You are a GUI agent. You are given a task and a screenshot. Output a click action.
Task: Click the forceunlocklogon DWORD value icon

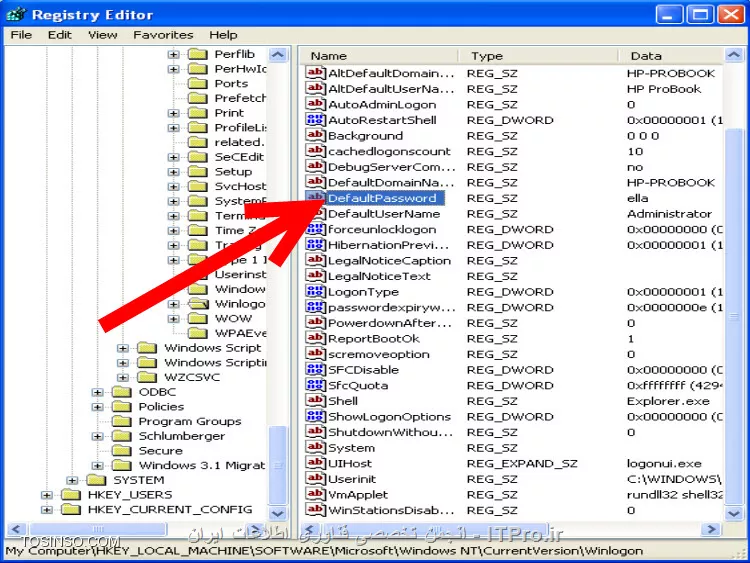click(315, 229)
